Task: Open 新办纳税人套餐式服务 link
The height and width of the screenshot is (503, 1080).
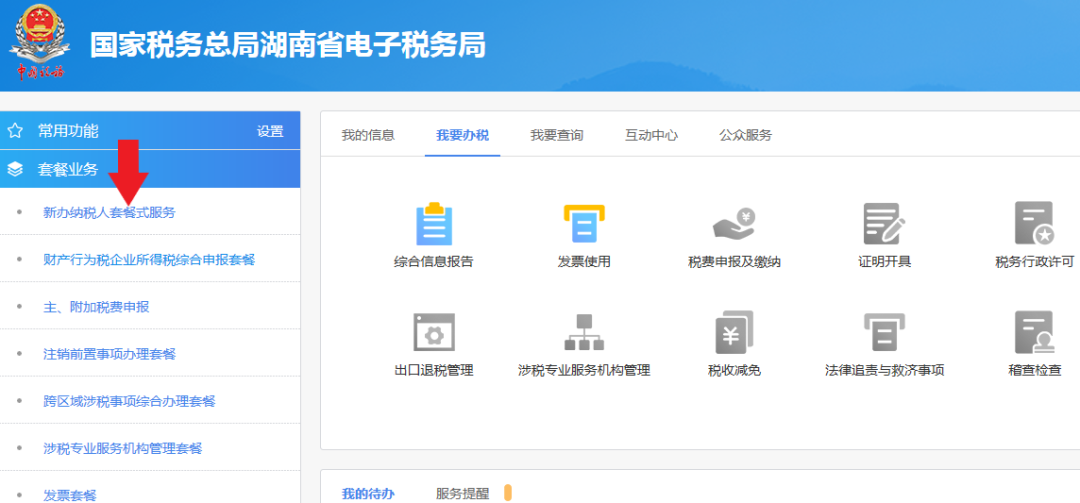Action: [109, 212]
